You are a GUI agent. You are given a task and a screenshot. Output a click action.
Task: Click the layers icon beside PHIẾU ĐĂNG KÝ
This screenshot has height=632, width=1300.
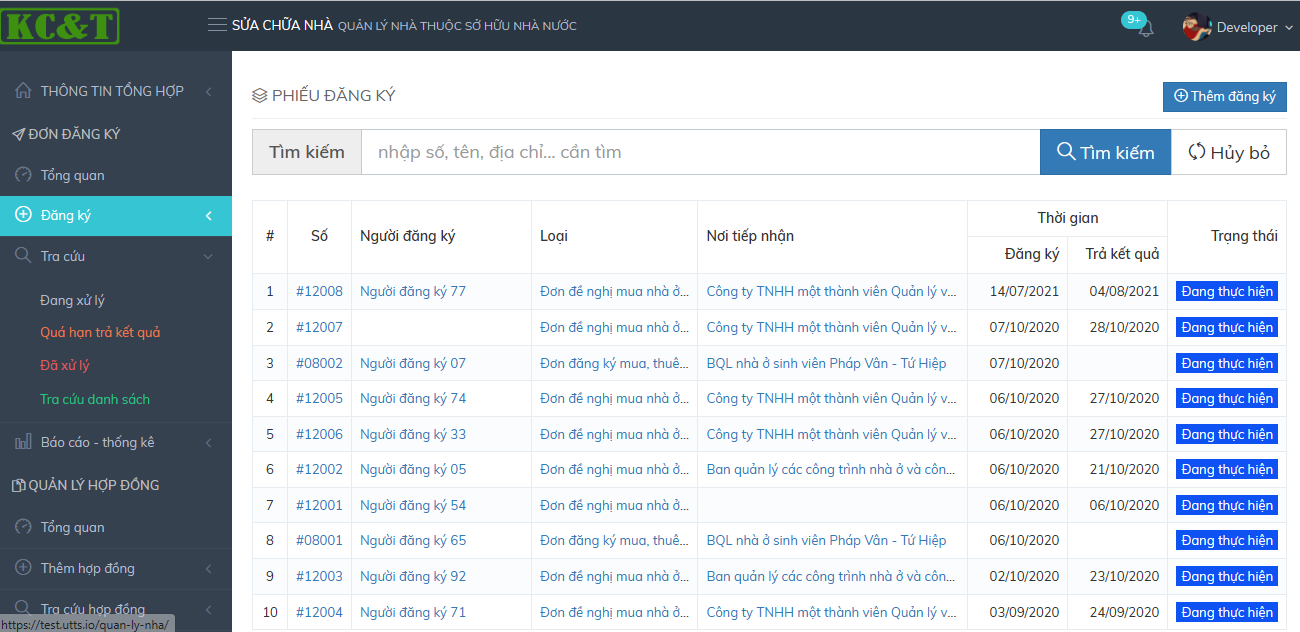(x=260, y=96)
